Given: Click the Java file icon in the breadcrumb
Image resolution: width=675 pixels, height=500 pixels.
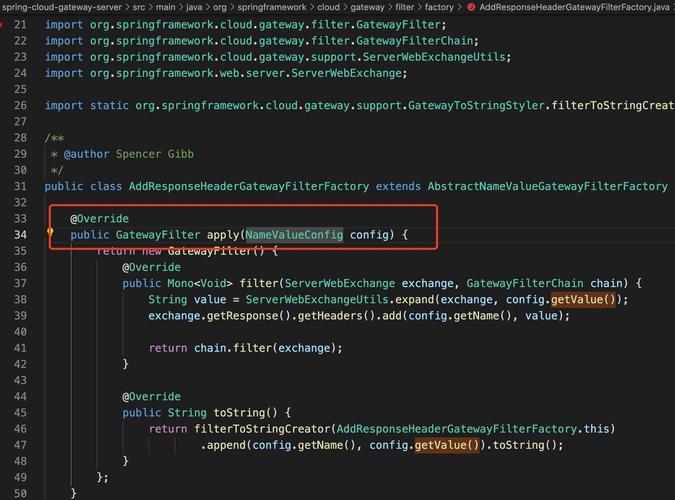Looking at the screenshot, I should (x=471, y=7).
